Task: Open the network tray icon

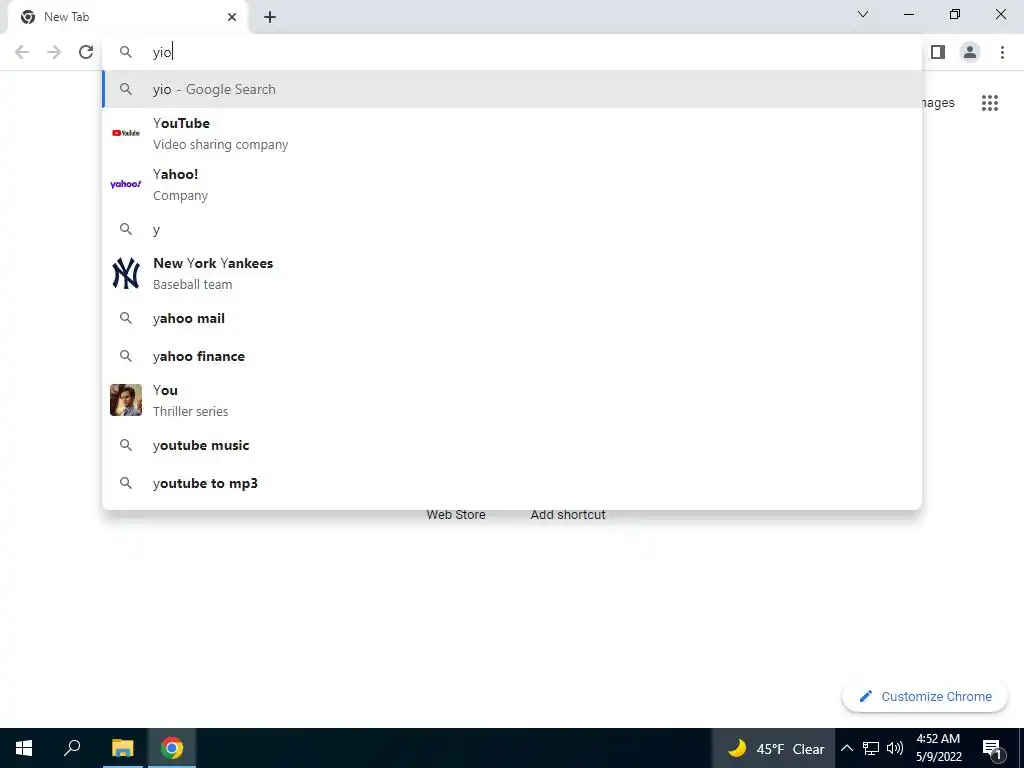Action: coord(871,748)
